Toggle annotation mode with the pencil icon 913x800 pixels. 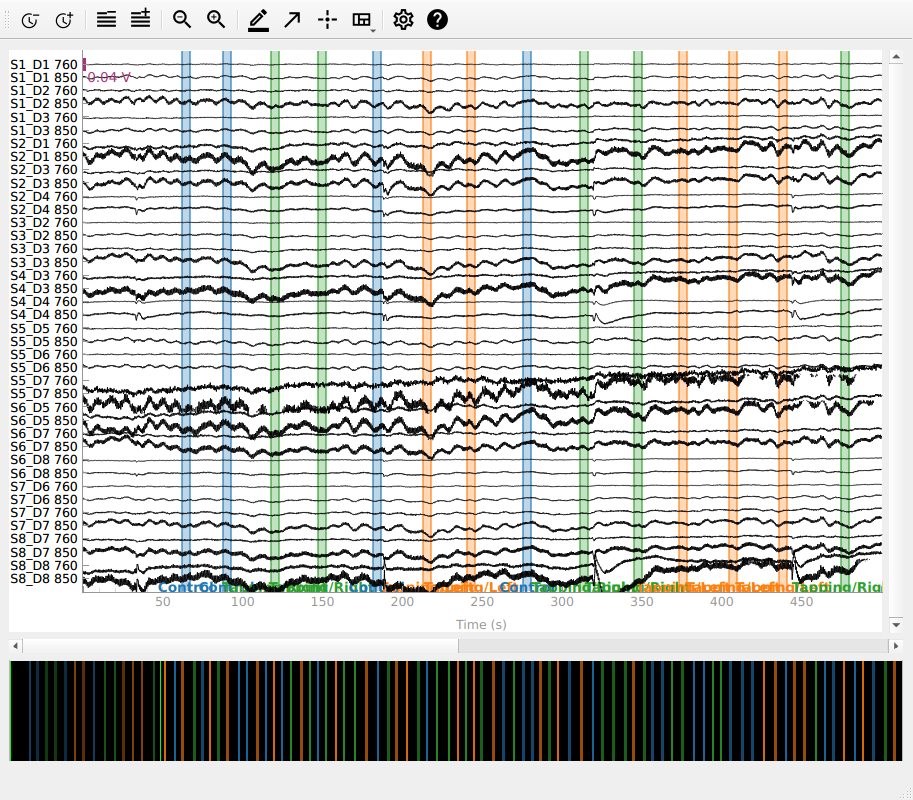point(258,19)
